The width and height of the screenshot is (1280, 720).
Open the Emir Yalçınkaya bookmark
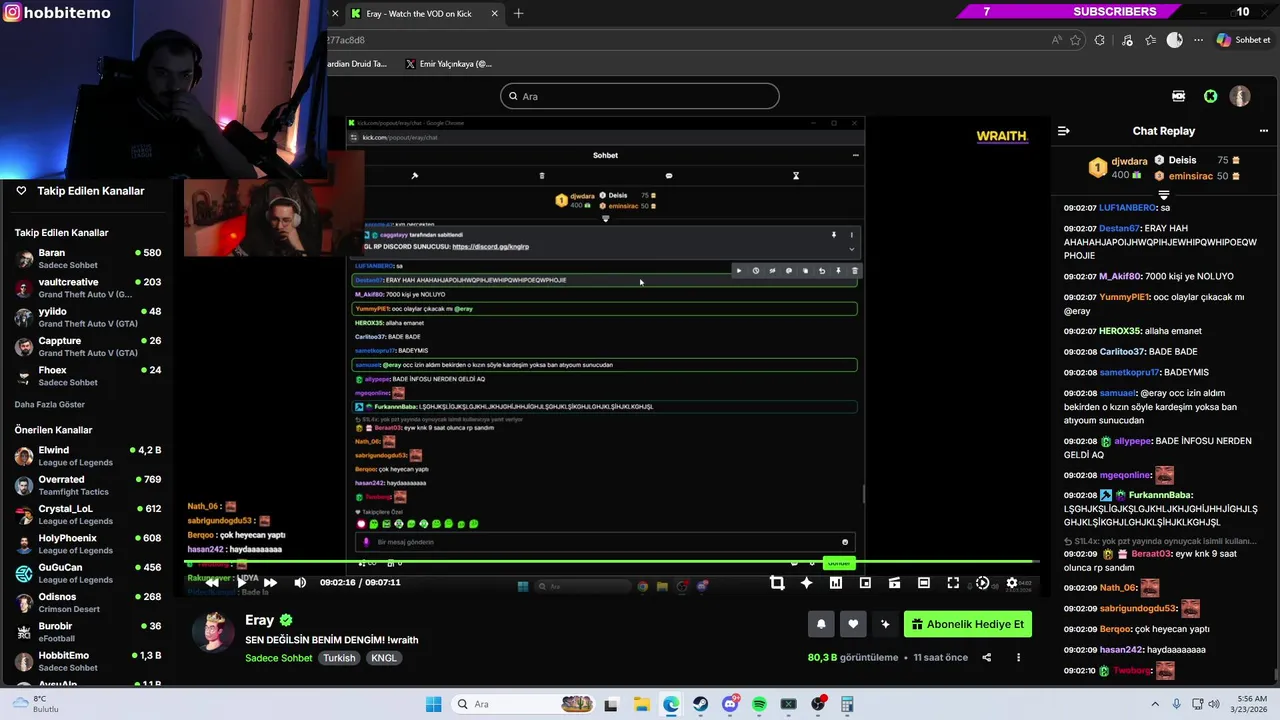tap(449, 64)
